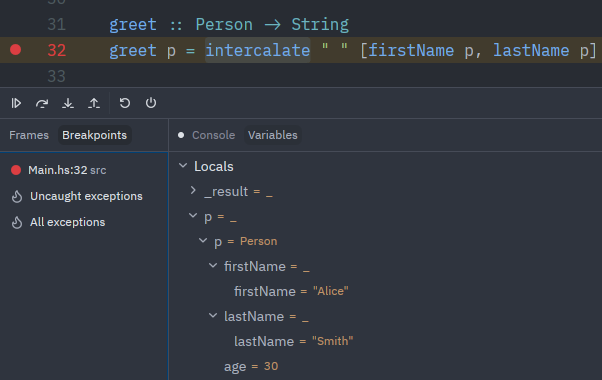The image size is (602, 380).
Task: Click line number 31 in the gutter
Action: pyautogui.click(x=57, y=25)
